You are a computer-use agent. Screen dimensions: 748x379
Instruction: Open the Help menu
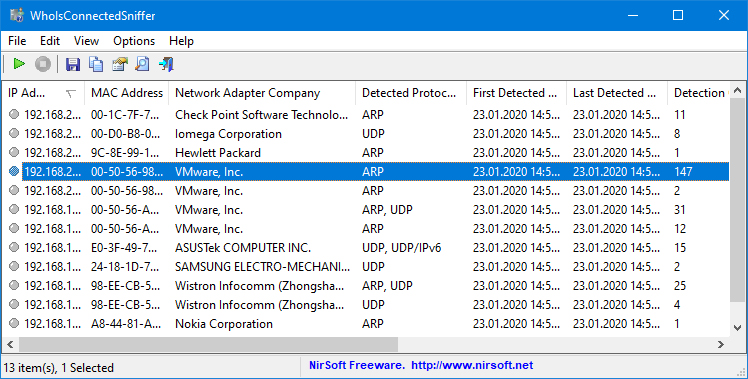(181, 41)
